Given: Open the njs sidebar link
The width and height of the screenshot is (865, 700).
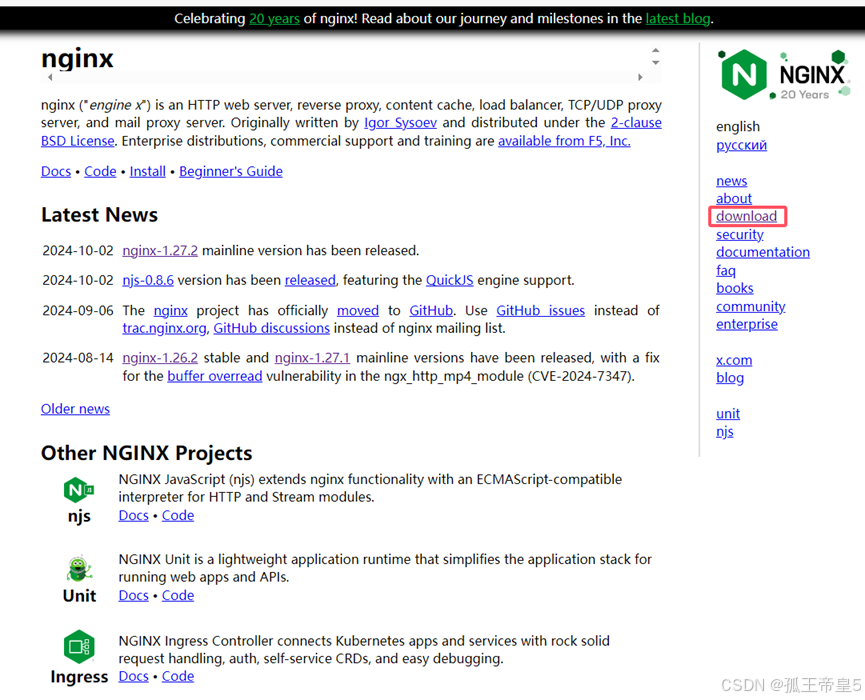Looking at the screenshot, I should [725, 431].
